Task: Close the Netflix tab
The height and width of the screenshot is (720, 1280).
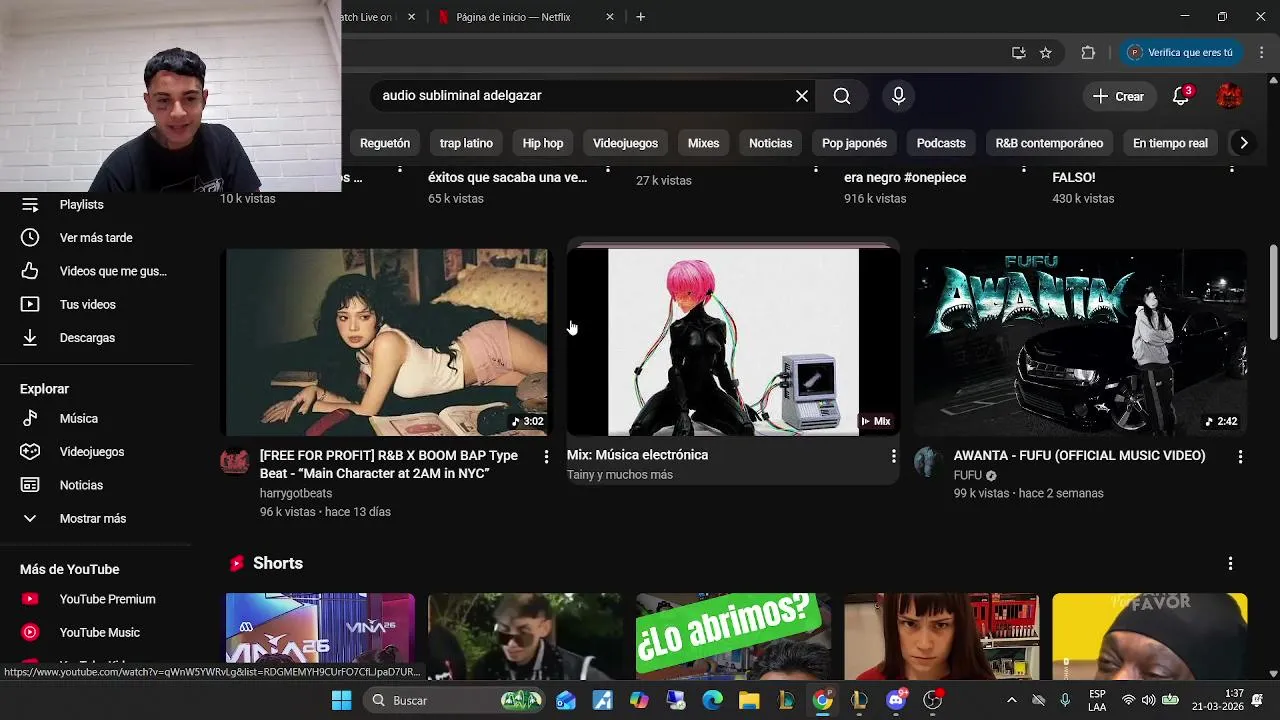Action: pyautogui.click(x=610, y=17)
